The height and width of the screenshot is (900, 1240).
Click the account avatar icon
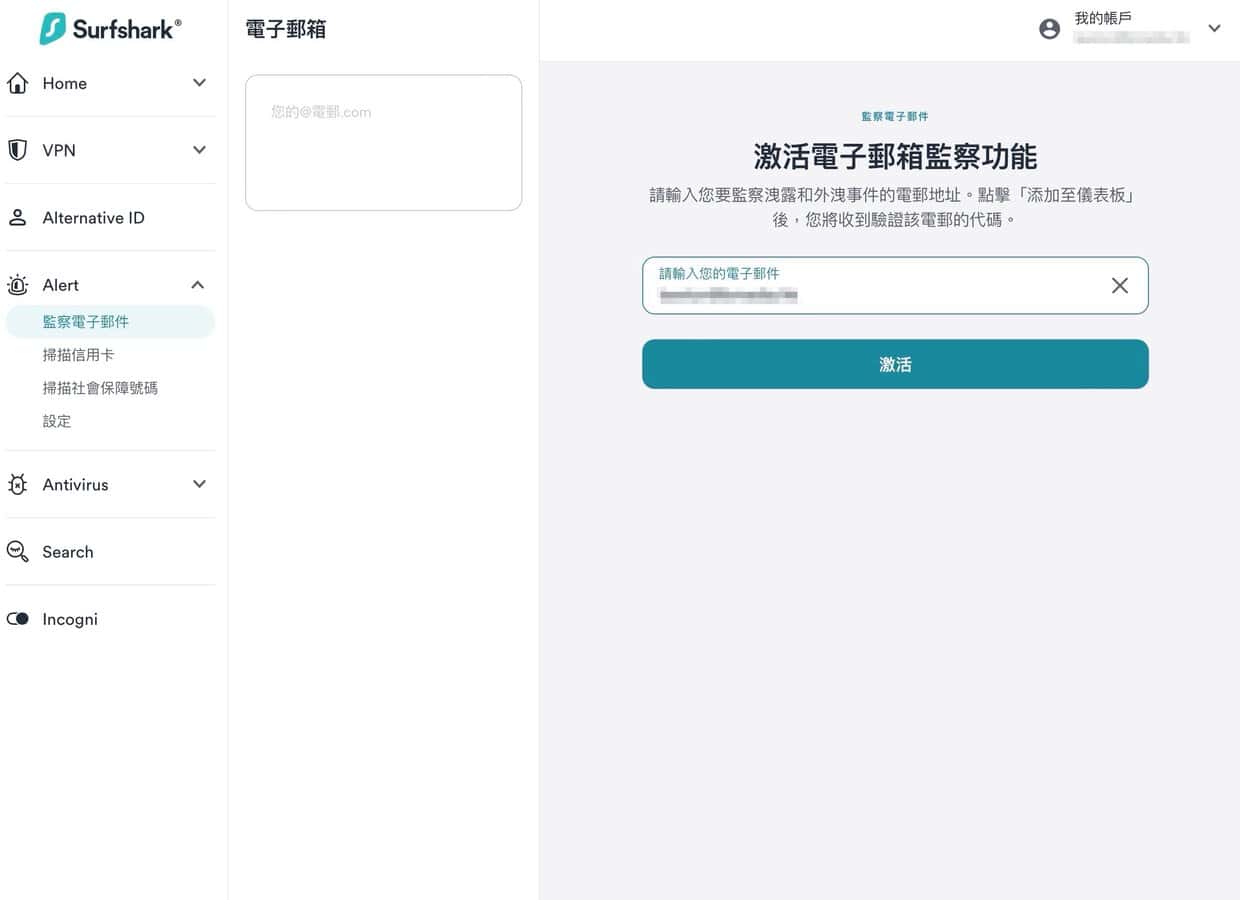click(1049, 29)
